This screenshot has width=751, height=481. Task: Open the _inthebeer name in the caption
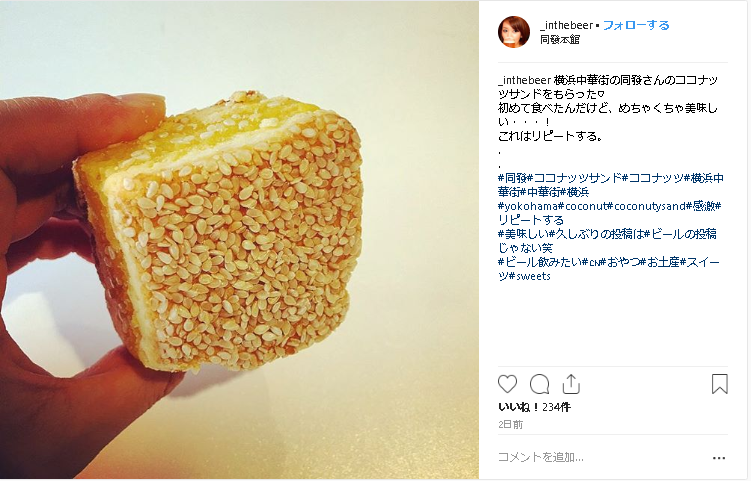click(x=524, y=80)
